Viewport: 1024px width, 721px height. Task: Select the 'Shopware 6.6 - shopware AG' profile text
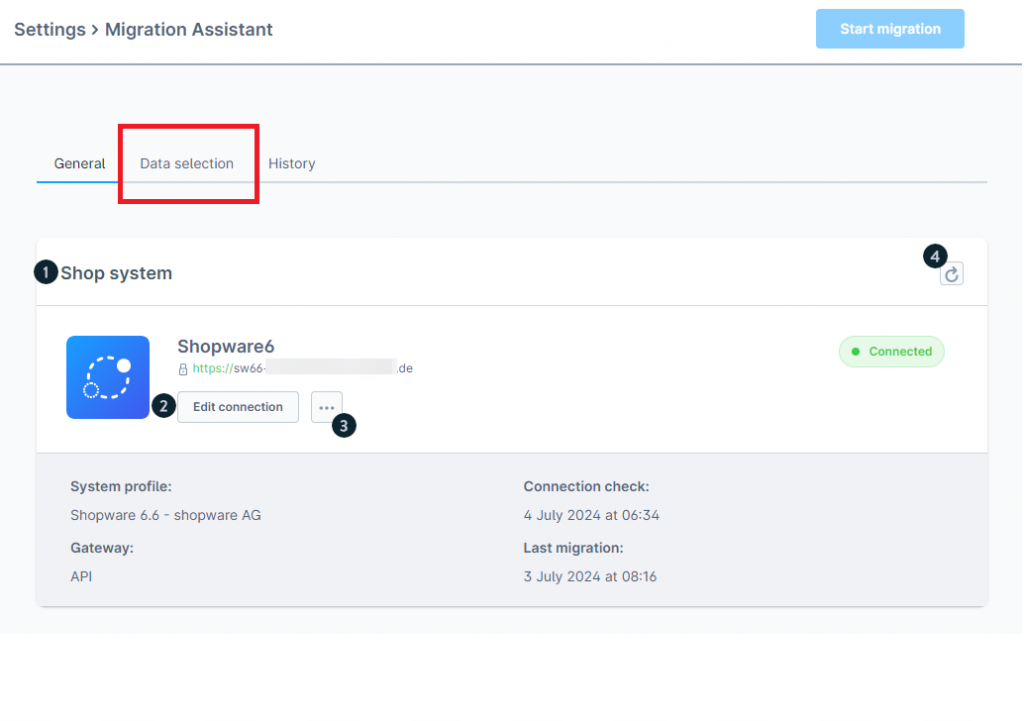[x=166, y=515]
